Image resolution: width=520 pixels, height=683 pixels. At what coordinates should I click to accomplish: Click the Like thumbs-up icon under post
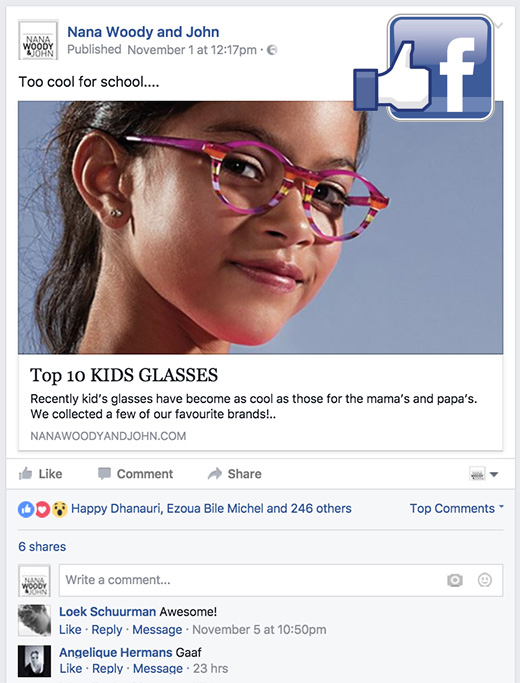25,473
